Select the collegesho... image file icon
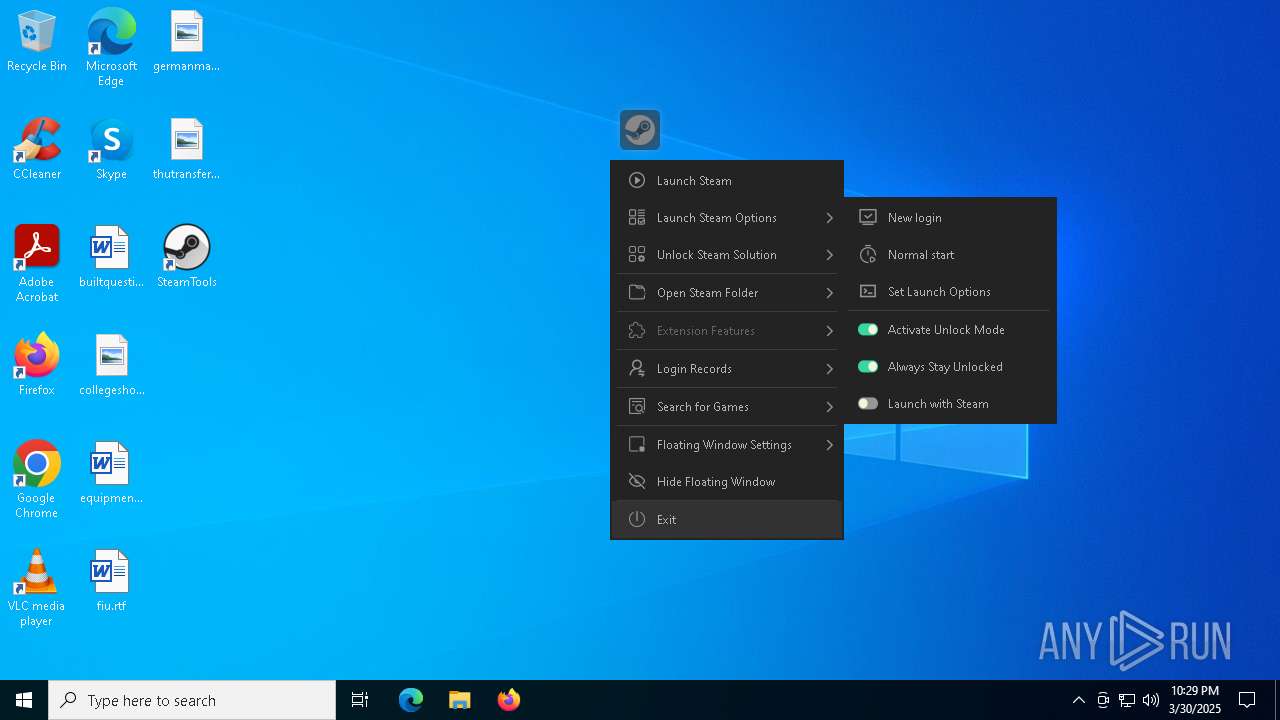 pos(111,364)
